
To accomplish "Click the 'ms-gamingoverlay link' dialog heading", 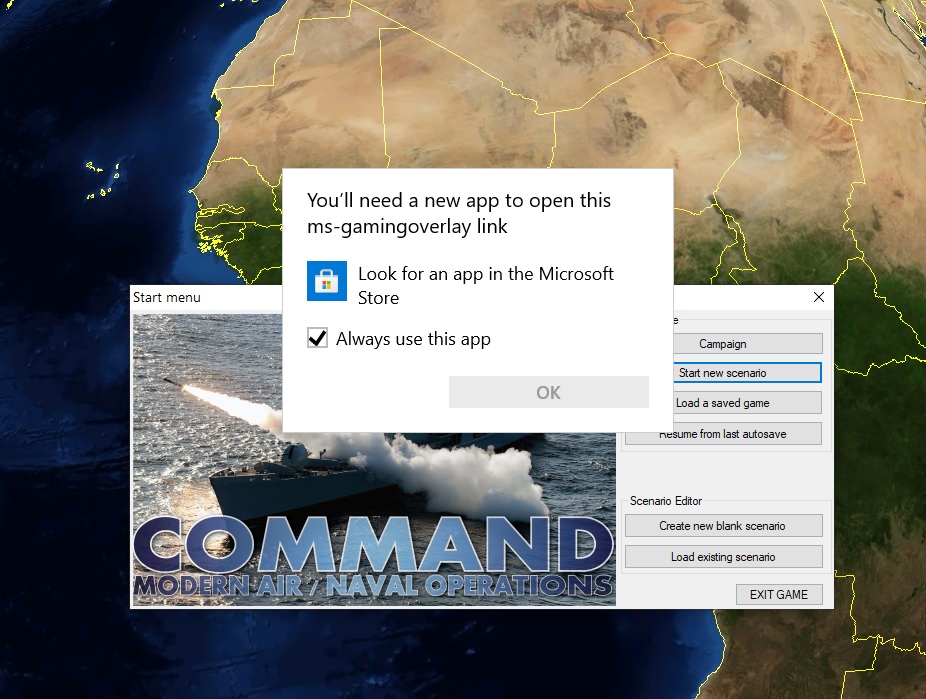I will click(x=459, y=213).
